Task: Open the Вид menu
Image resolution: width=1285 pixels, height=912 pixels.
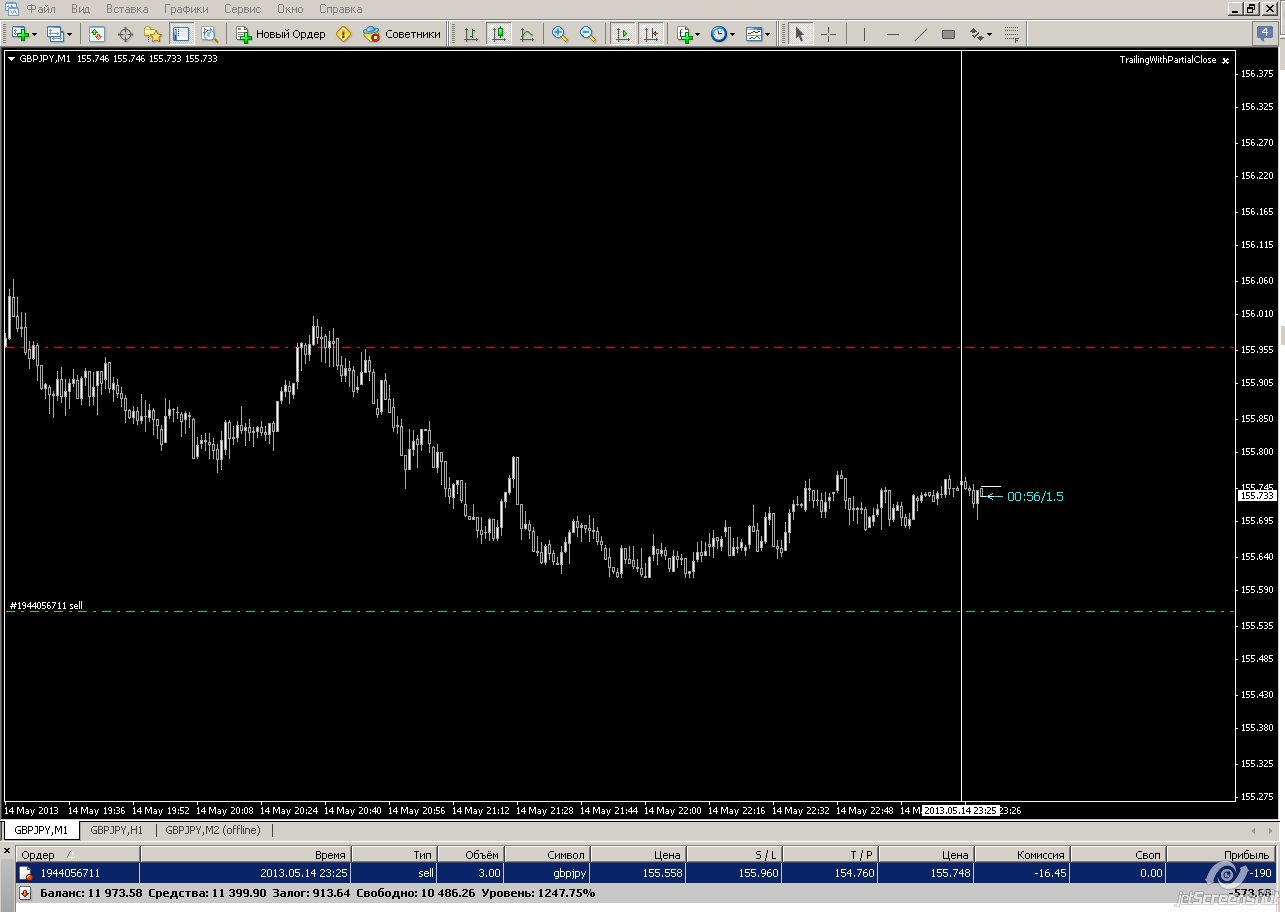Action: pyautogui.click(x=81, y=9)
